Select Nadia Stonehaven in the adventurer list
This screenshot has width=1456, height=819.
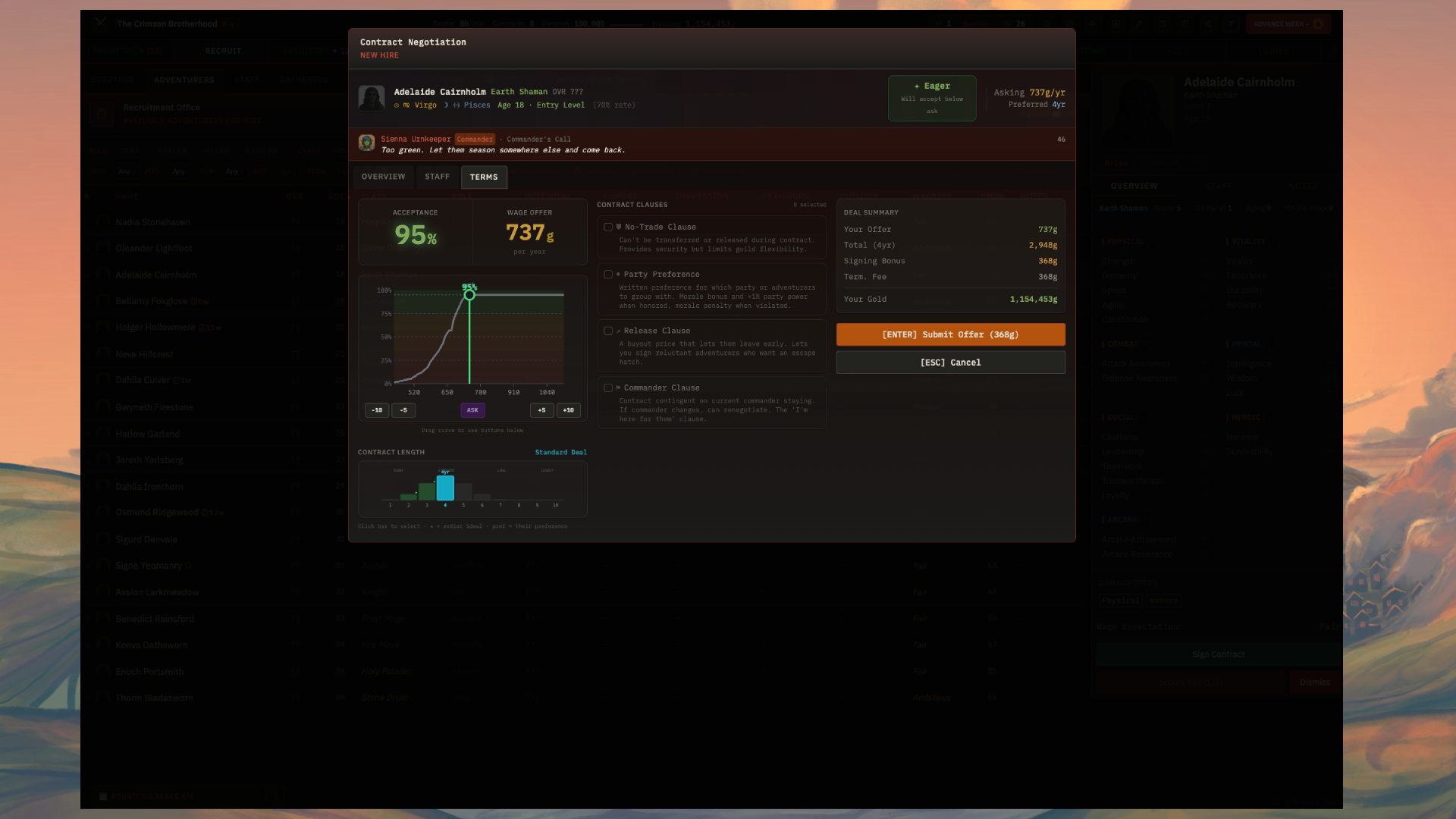tap(152, 222)
